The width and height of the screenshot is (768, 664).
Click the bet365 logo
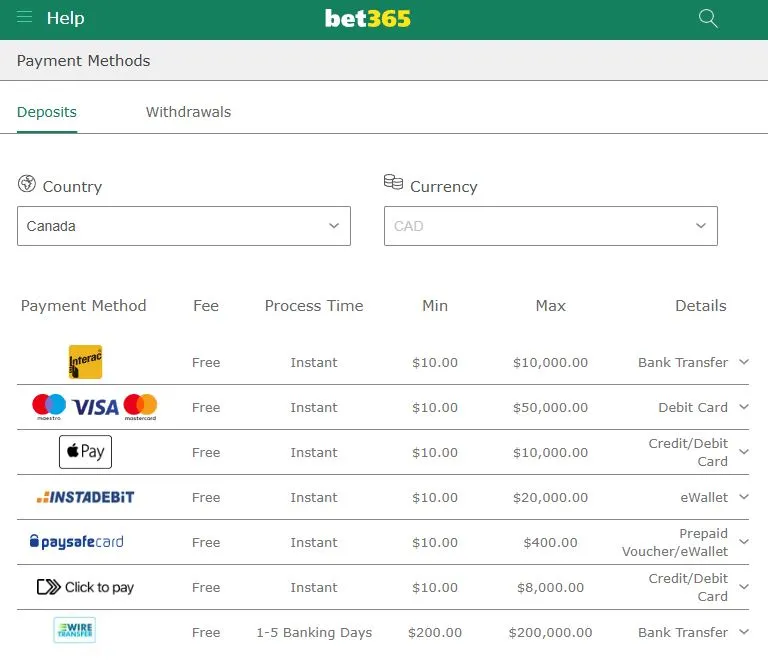tap(367, 19)
